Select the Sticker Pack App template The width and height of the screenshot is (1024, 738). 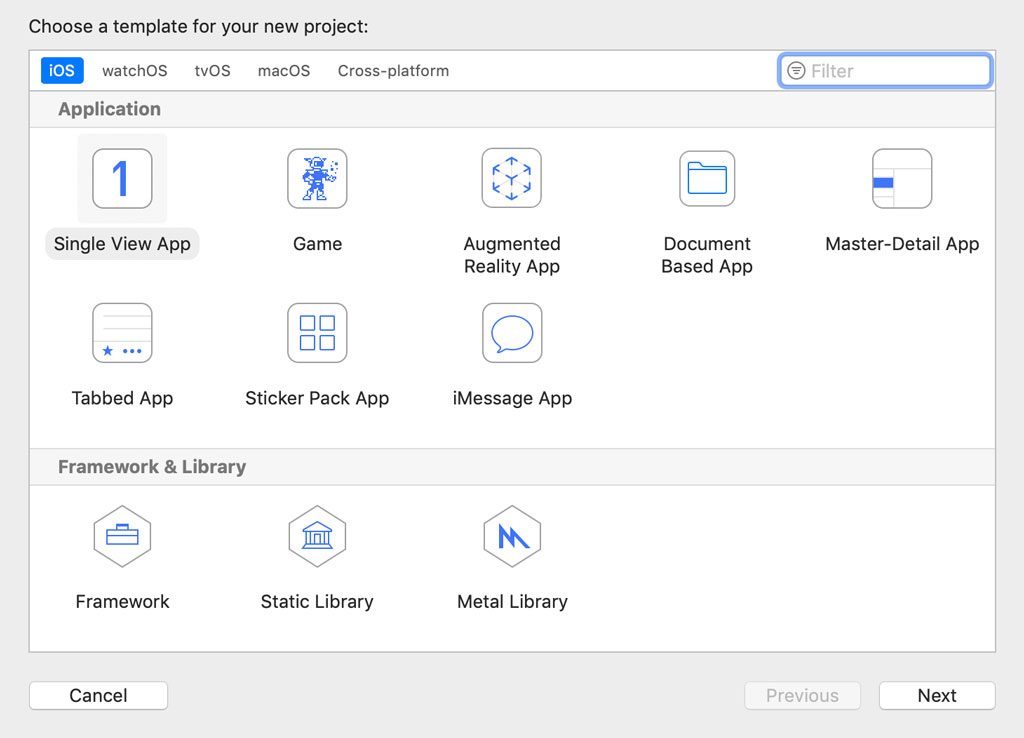(x=317, y=332)
